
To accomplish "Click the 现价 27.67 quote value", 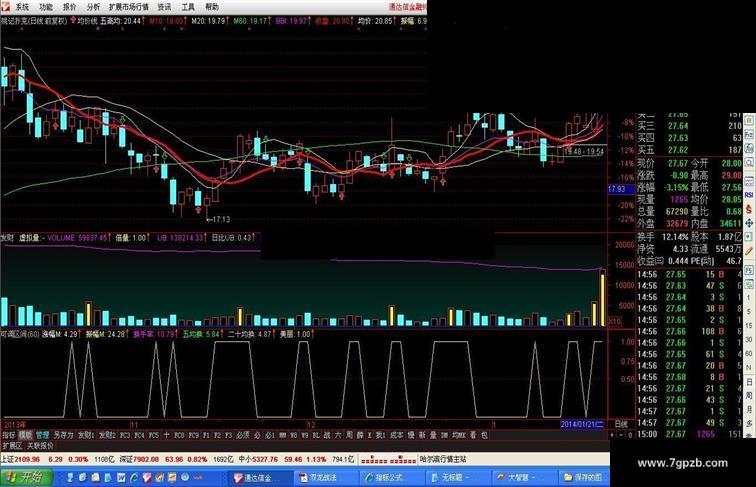I will pos(677,163).
